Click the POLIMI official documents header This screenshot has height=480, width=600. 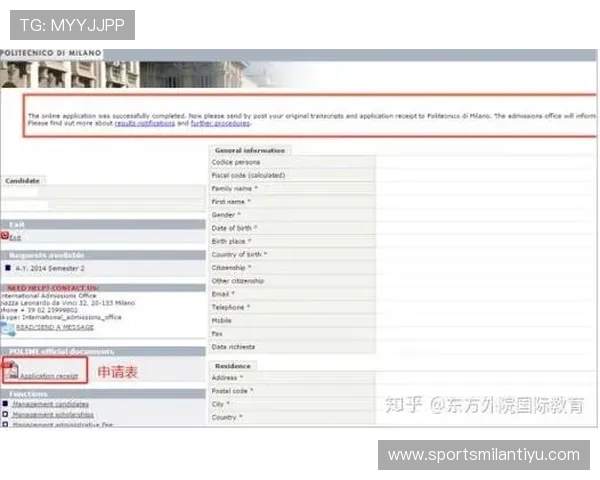point(103,351)
